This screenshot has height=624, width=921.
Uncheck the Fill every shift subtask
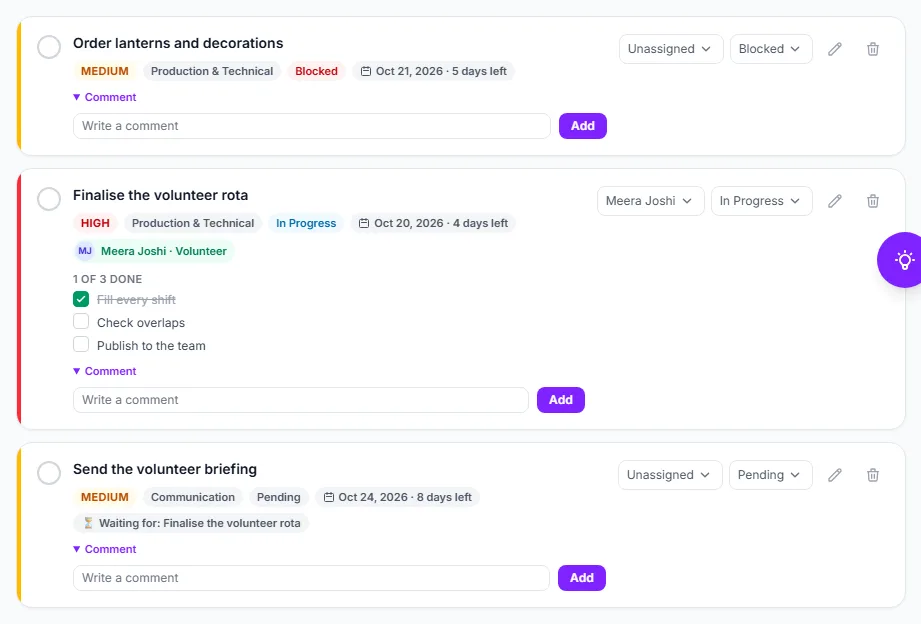[81, 300]
